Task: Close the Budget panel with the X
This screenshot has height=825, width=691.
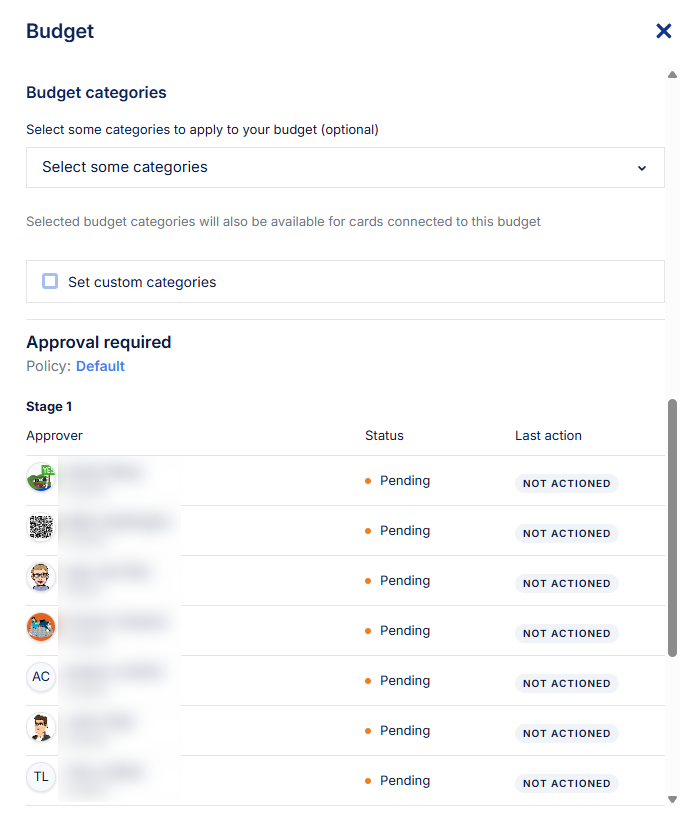Action: pyautogui.click(x=663, y=31)
